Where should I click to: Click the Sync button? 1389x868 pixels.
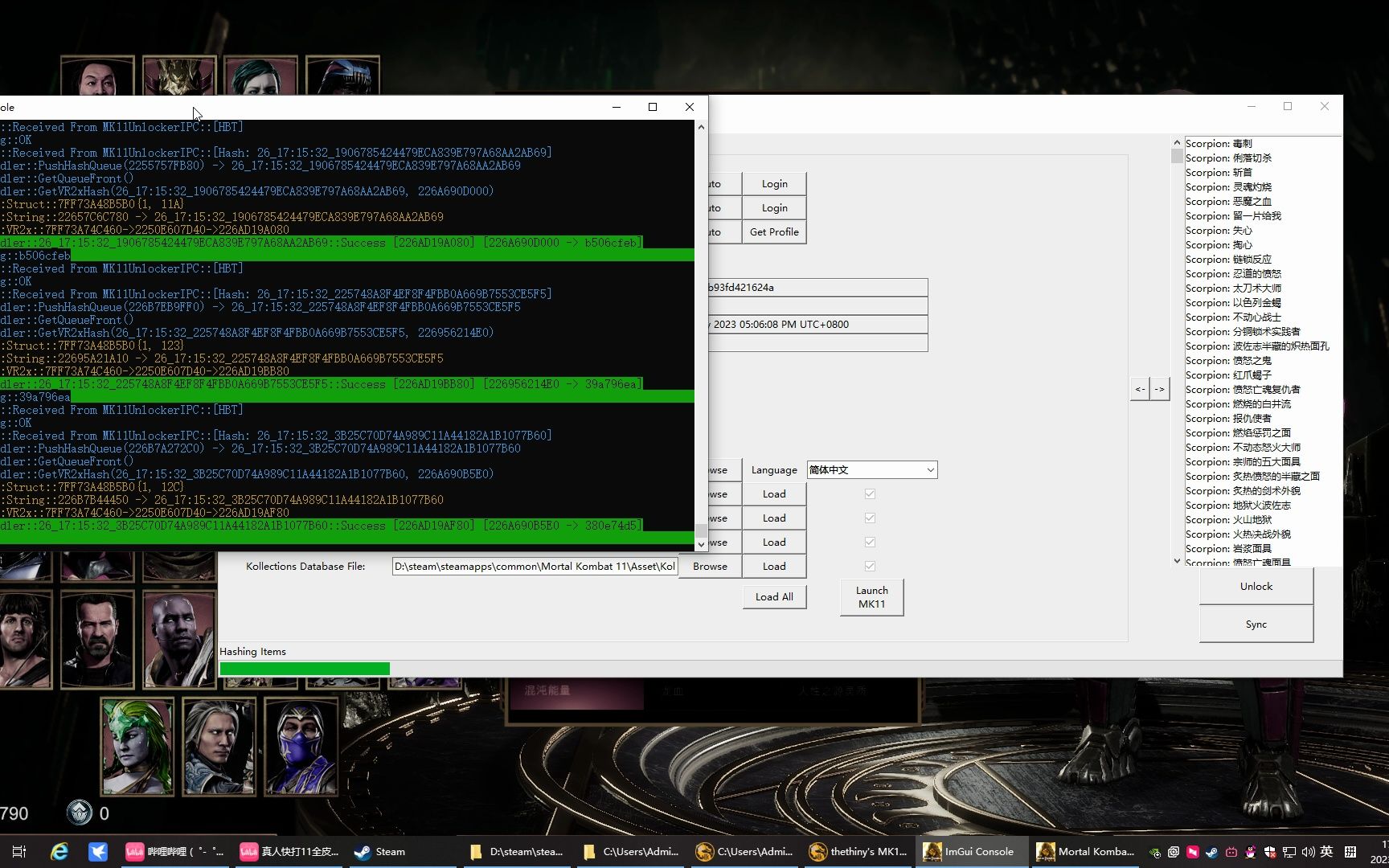(1256, 624)
